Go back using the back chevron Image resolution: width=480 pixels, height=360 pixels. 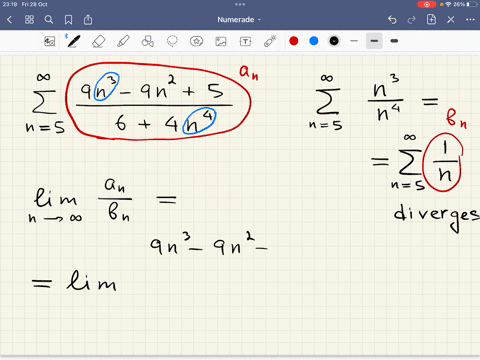coord(9,20)
